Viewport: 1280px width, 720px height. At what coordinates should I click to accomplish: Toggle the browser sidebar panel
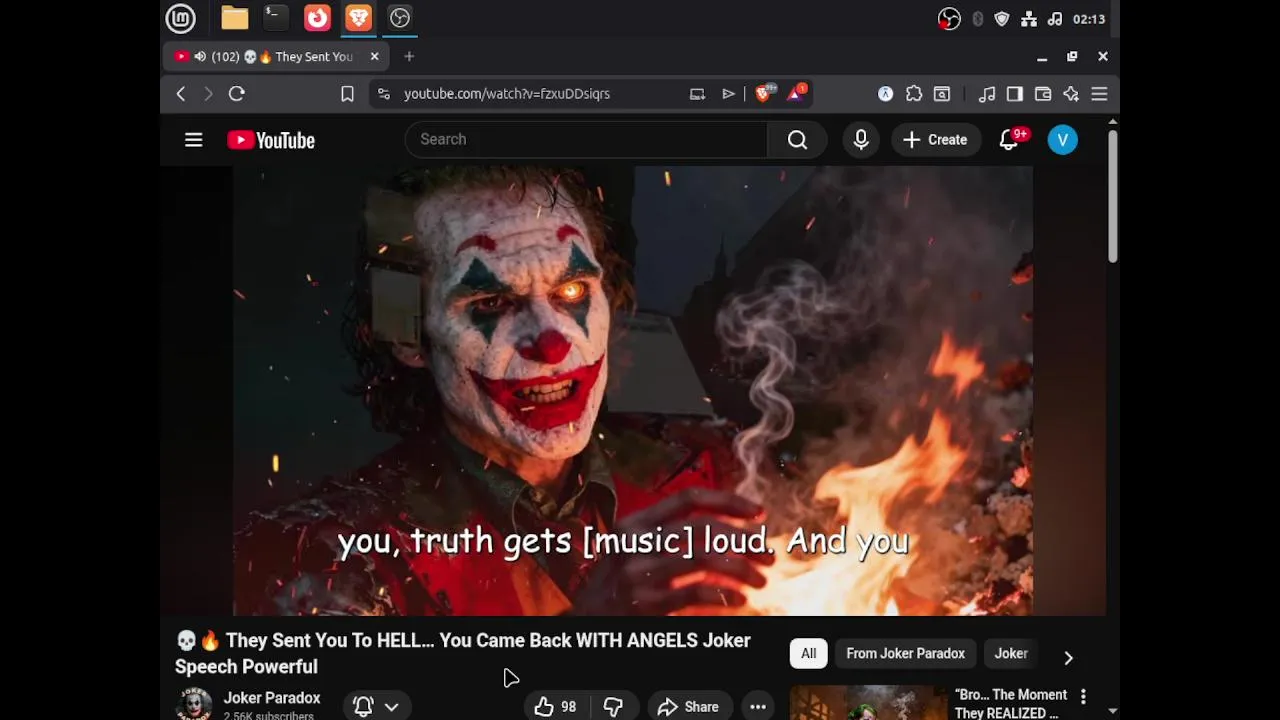pyautogui.click(x=1015, y=94)
